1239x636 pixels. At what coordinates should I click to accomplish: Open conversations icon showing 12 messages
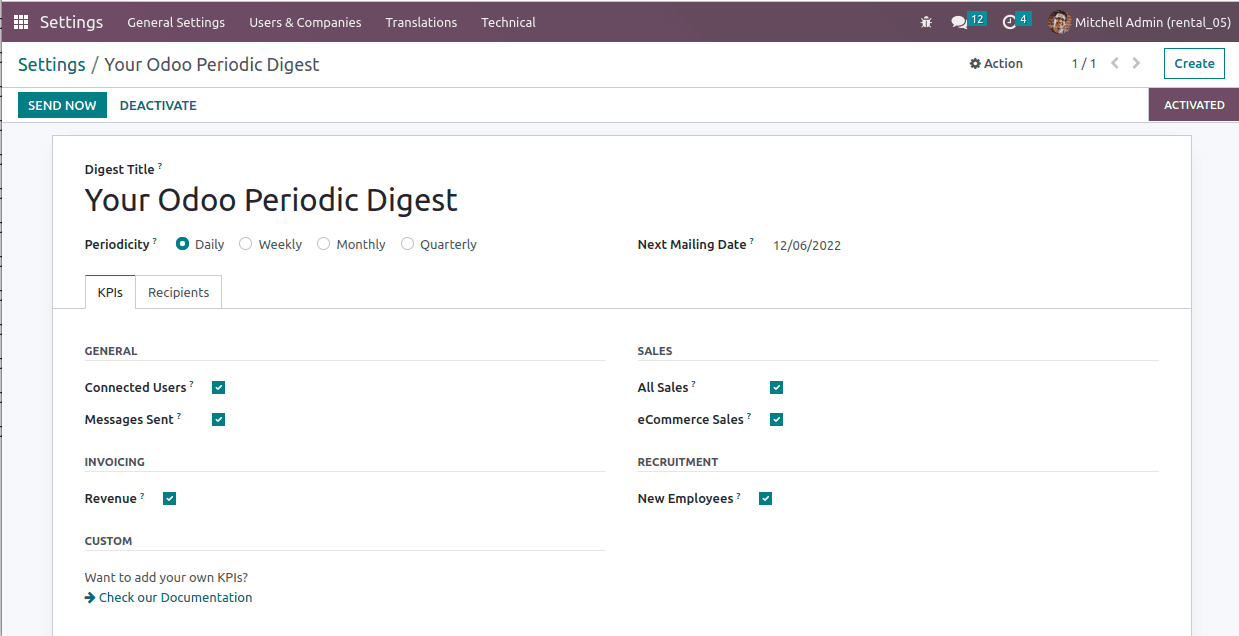968,21
